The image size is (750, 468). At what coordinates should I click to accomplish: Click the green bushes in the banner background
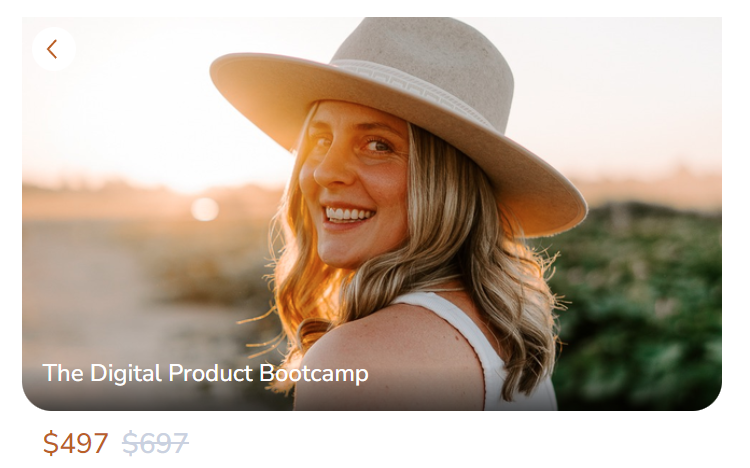pos(641,306)
